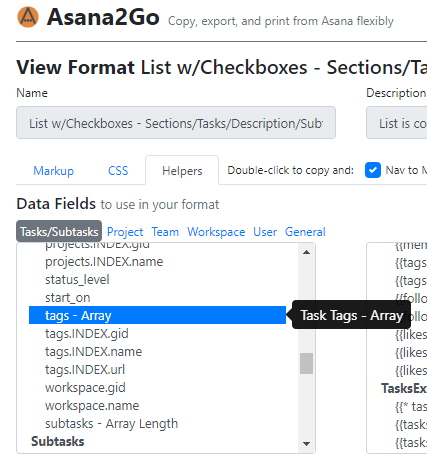
Task: Open the User data fields link
Action: pyautogui.click(x=265, y=232)
